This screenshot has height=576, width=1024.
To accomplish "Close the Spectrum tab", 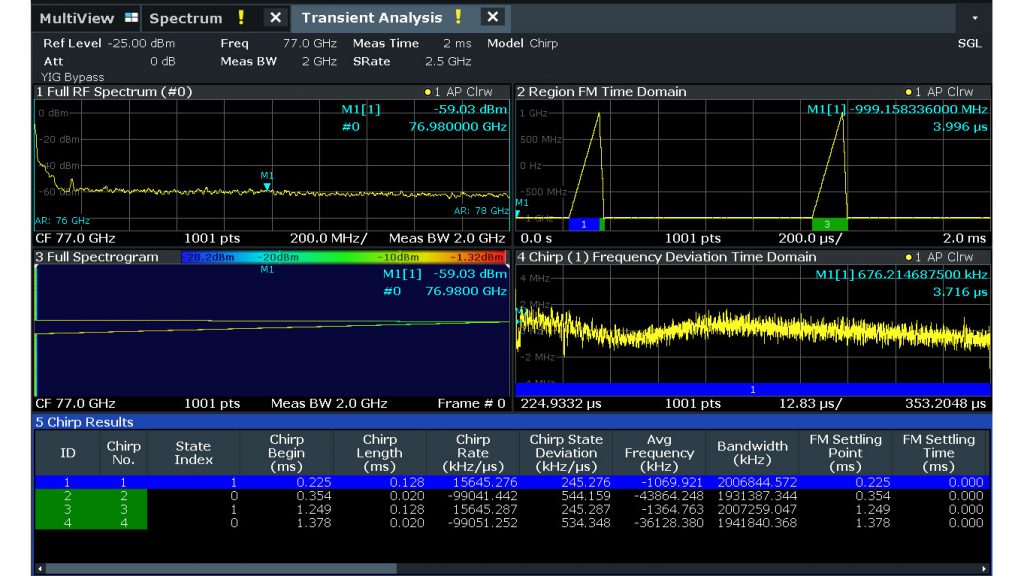I will [x=276, y=18].
